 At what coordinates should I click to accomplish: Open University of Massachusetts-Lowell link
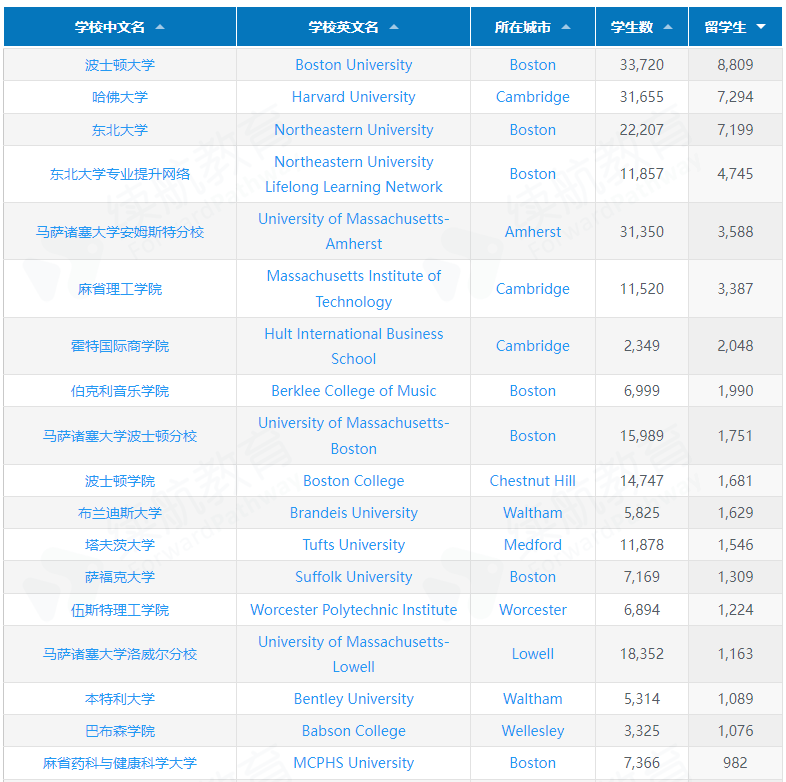(x=353, y=654)
